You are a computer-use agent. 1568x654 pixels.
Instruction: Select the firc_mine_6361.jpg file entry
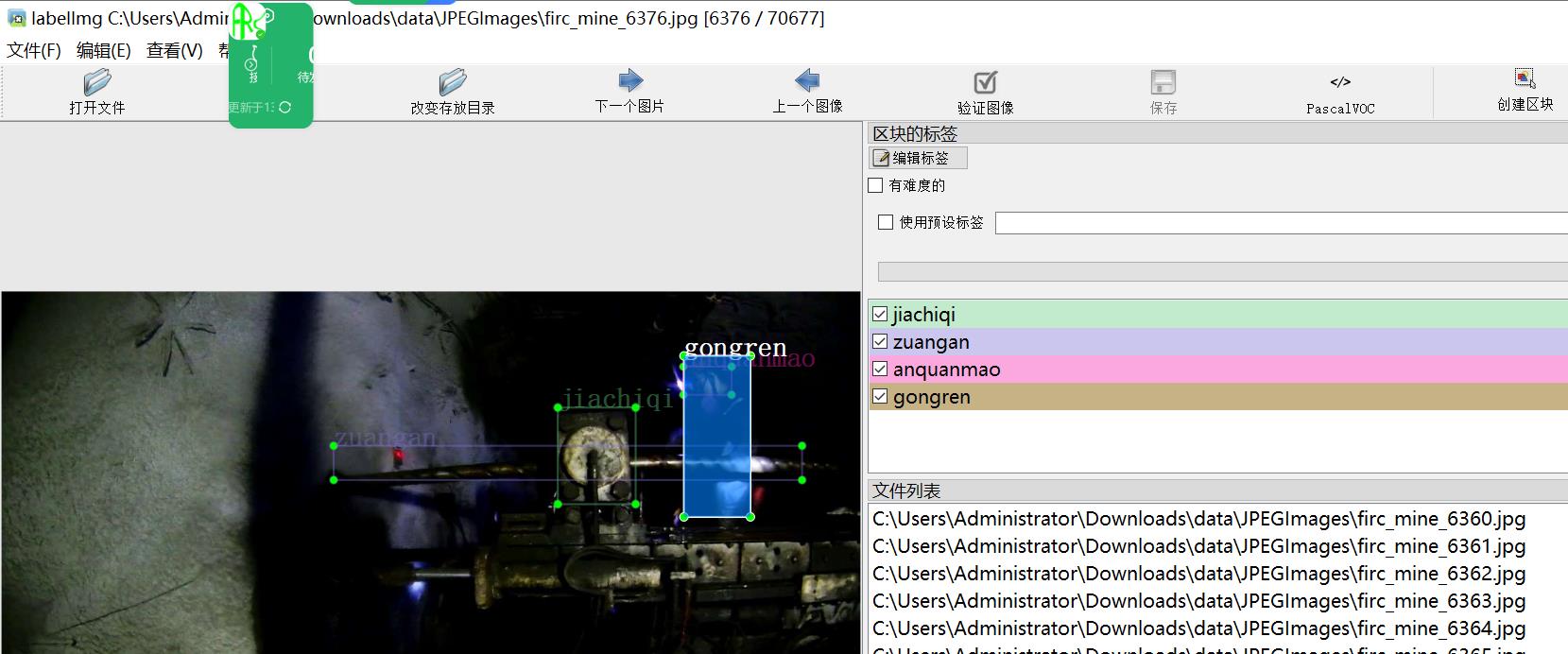click(x=1198, y=546)
